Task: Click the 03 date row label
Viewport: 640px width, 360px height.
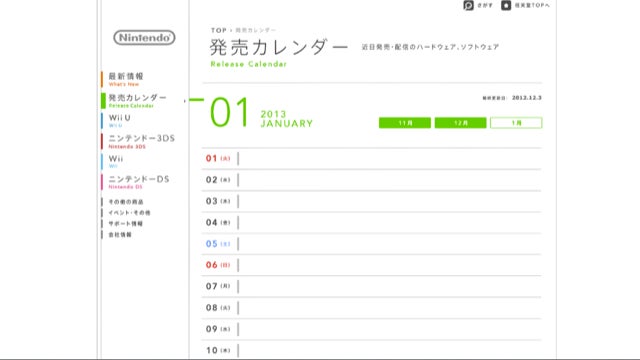Action: (x=218, y=201)
